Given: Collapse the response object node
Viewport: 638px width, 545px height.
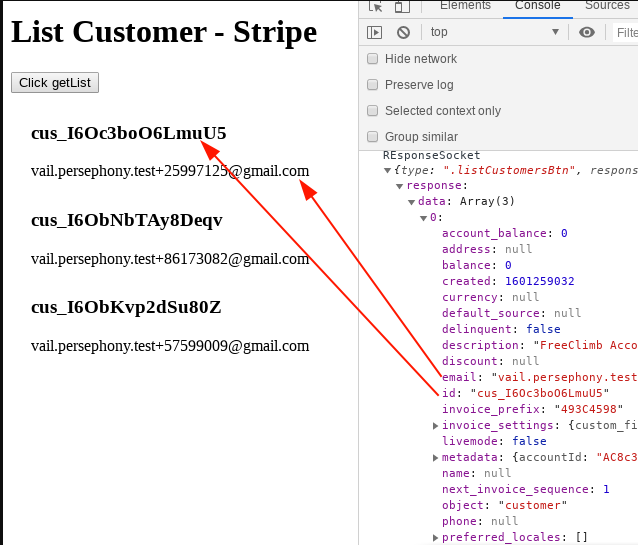Looking at the screenshot, I should pyautogui.click(x=399, y=186).
